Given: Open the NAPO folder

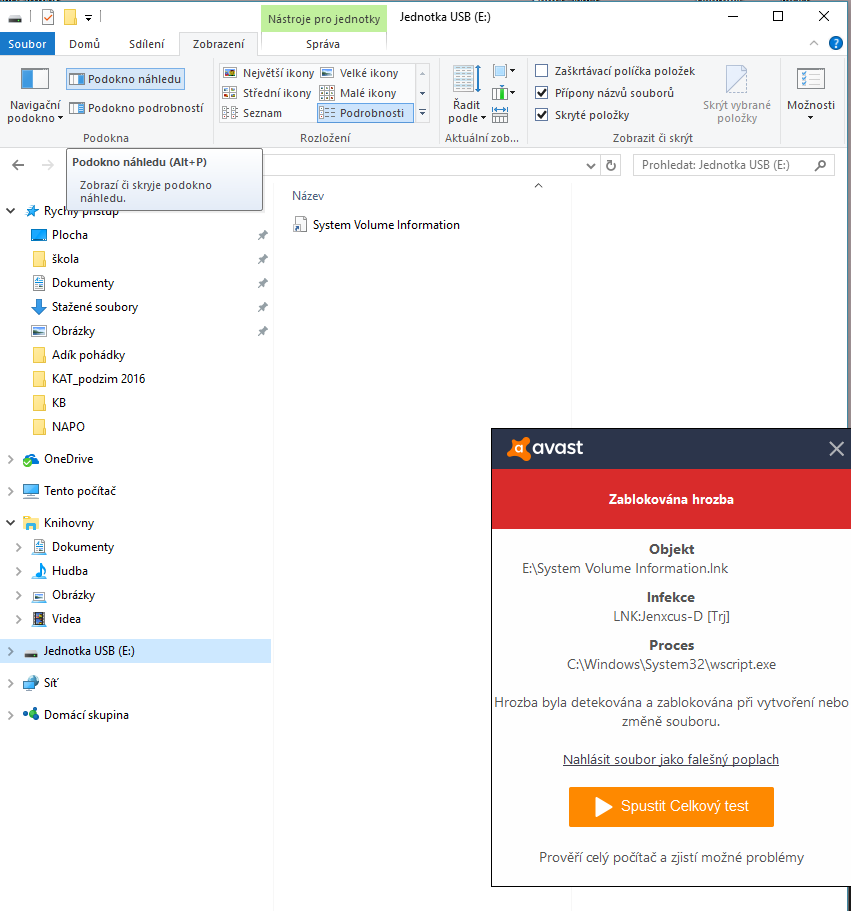Looking at the screenshot, I should point(68,426).
